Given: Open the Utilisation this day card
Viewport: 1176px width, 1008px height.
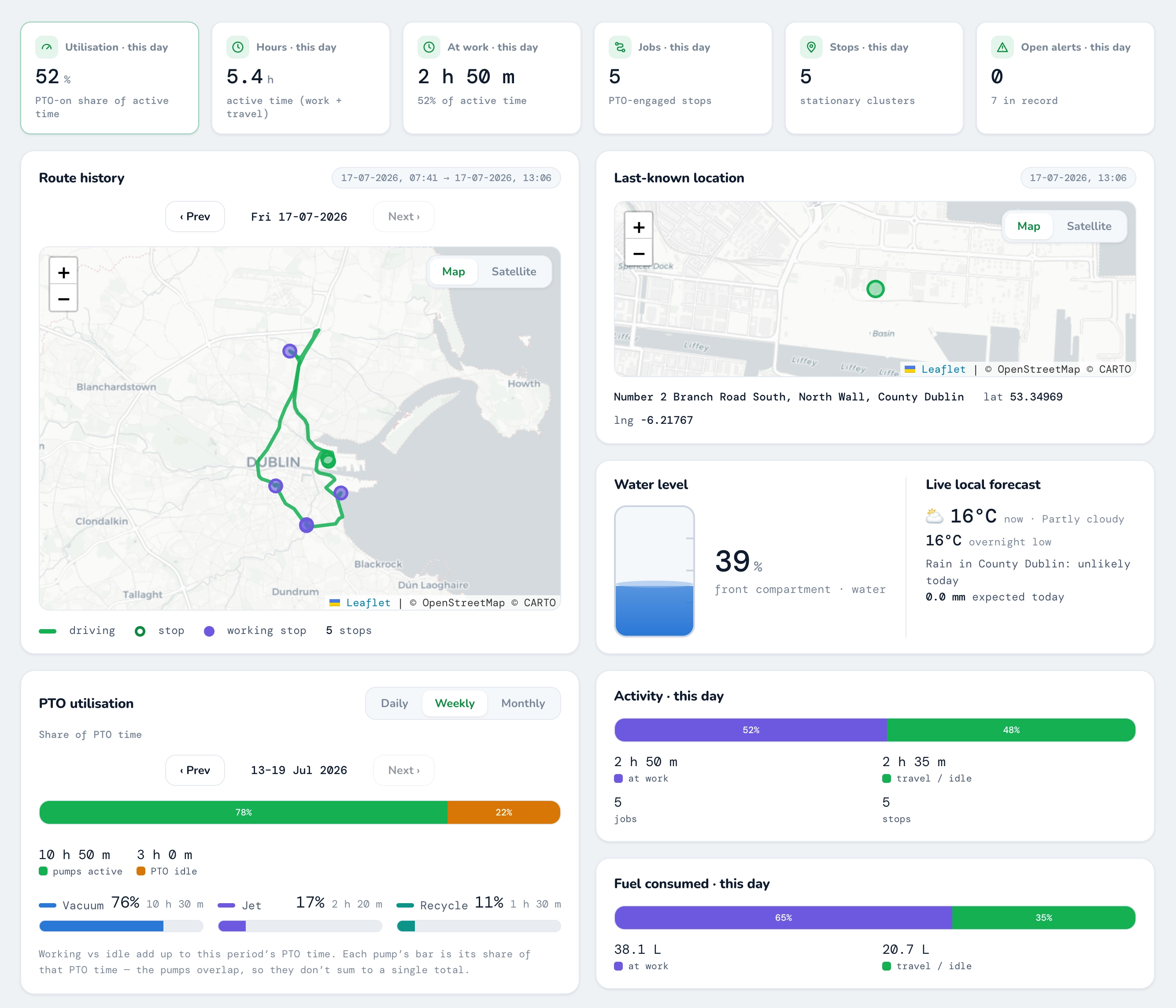Looking at the screenshot, I should [x=110, y=78].
